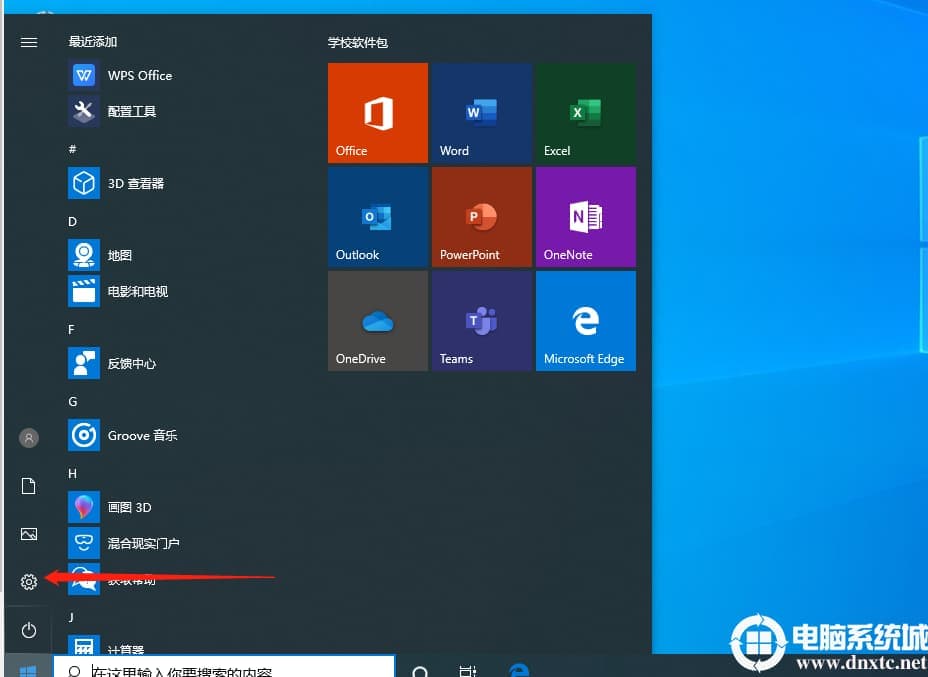Screen dimensions: 928x677
Task: Open the OneNote tile
Action: [585, 217]
